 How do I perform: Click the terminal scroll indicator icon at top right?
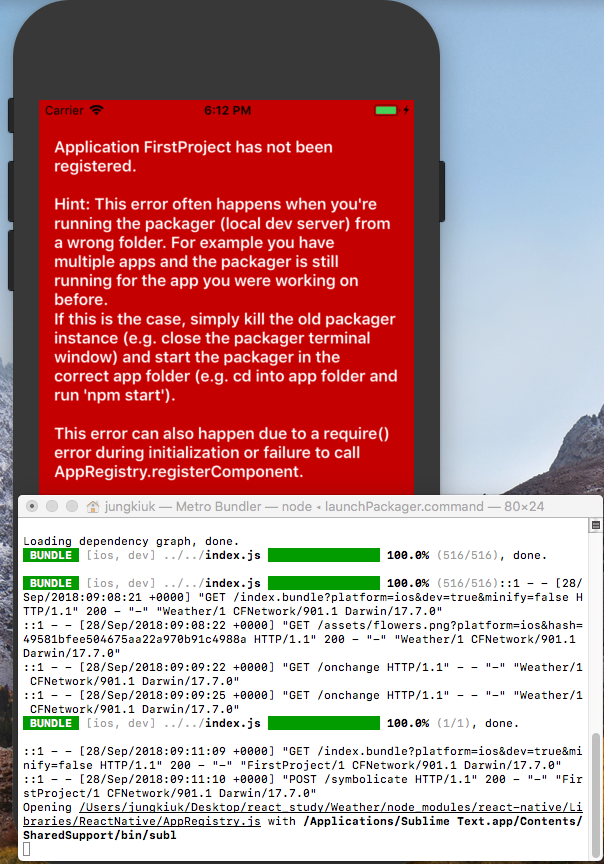click(x=596, y=525)
